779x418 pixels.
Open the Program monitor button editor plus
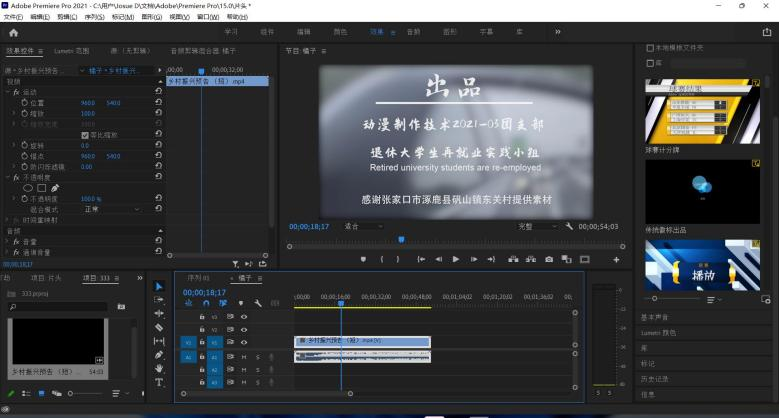click(x=616, y=259)
